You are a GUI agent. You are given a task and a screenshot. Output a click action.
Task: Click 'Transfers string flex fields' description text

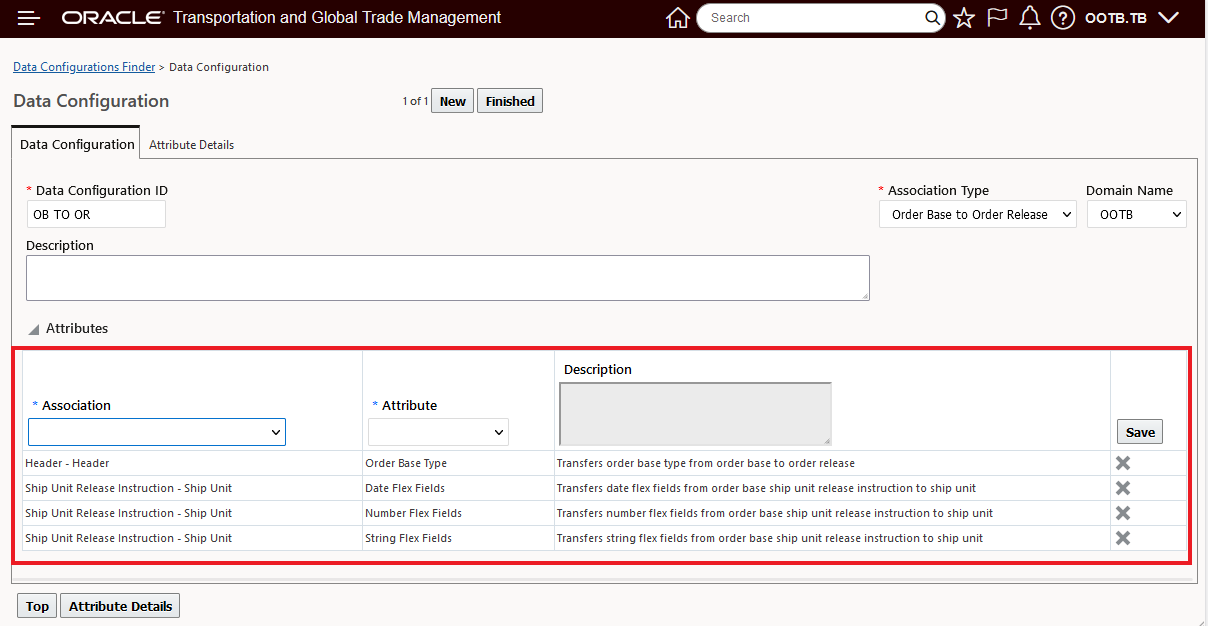[x=770, y=538]
